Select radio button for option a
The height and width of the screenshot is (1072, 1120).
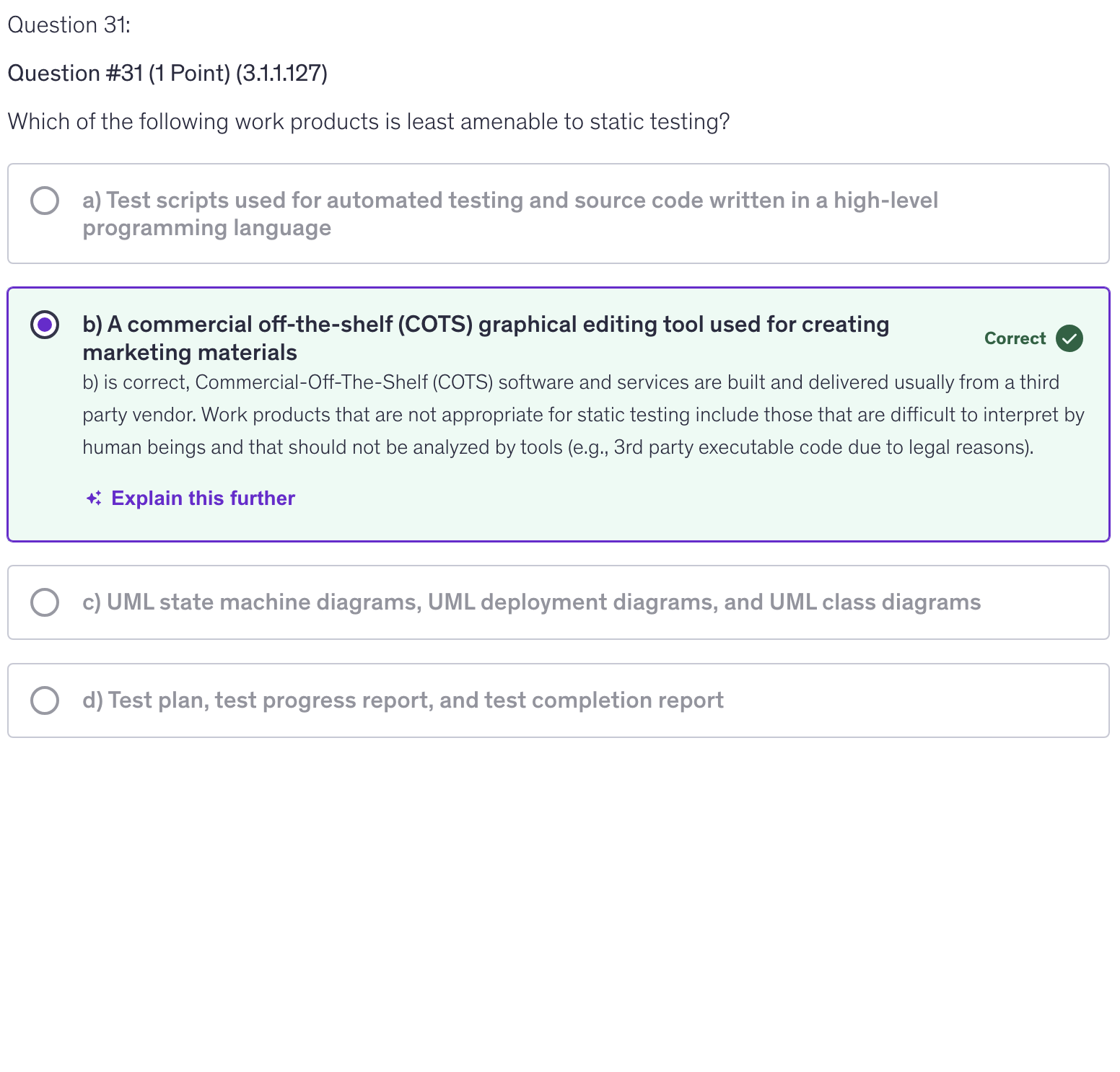[x=45, y=201]
